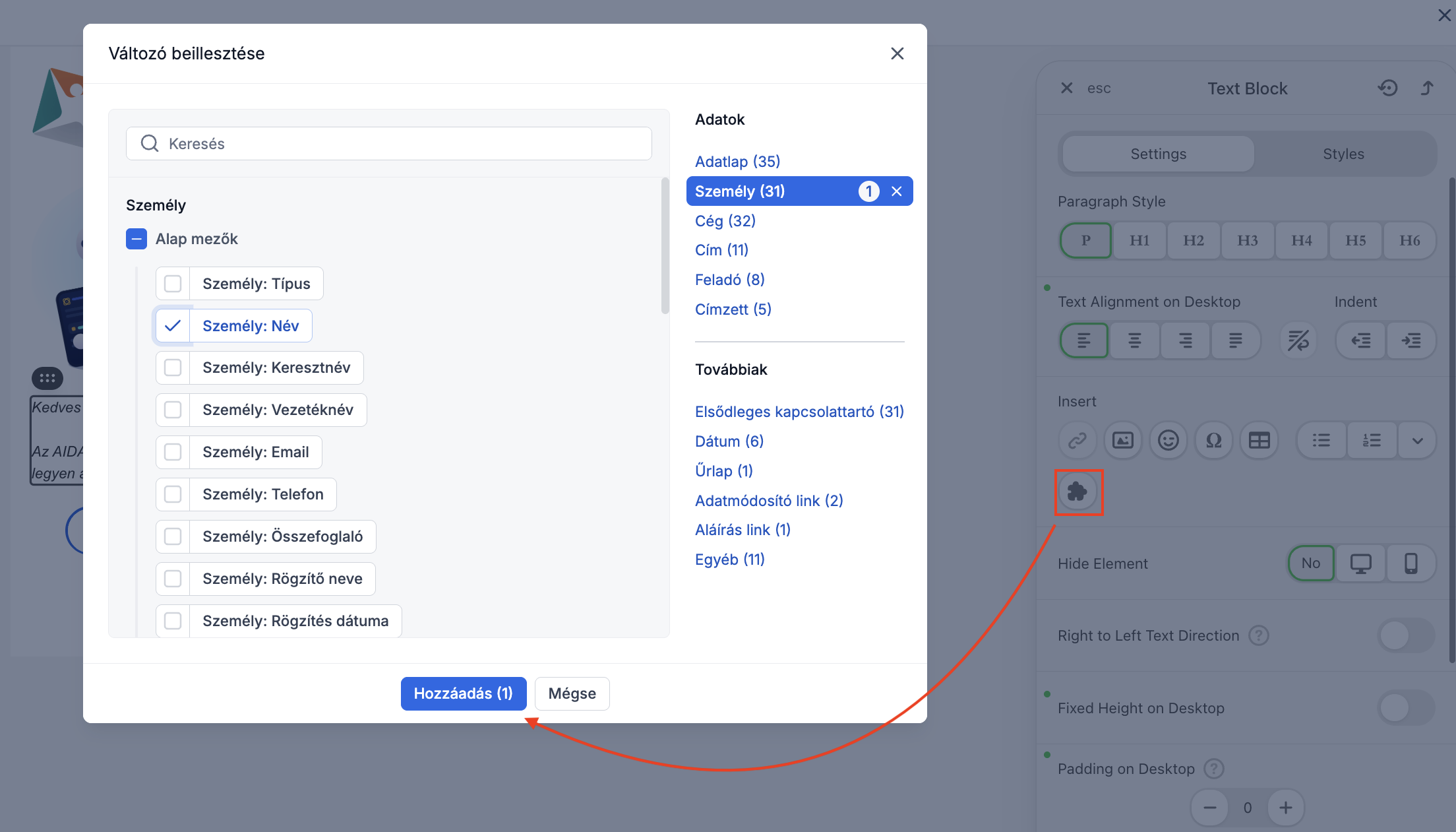Select the Személy (31) category
Viewport: 1456px width, 832px height.
click(x=799, y=191)
